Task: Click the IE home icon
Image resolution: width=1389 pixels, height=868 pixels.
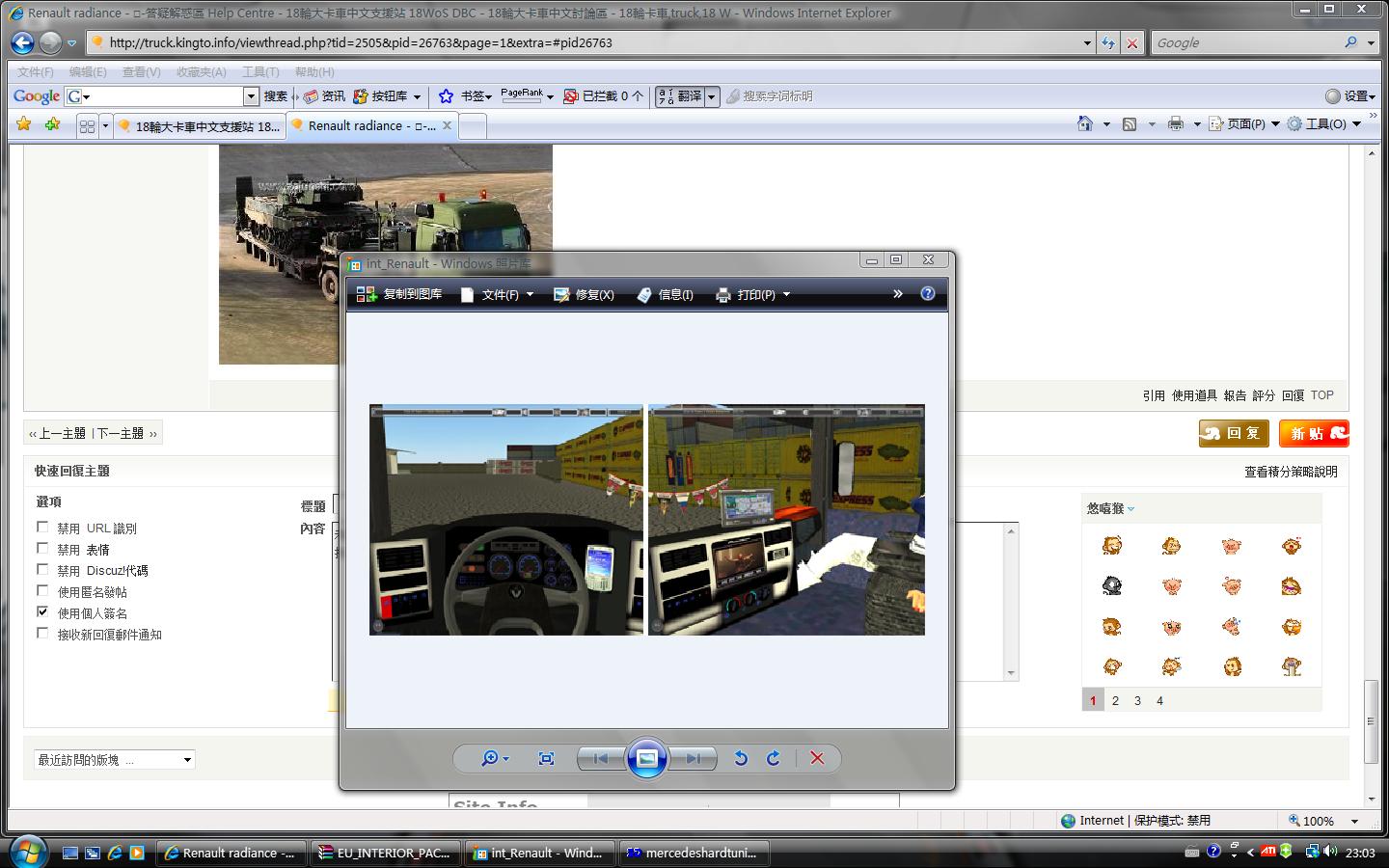Action: (x=1085, y=124)
